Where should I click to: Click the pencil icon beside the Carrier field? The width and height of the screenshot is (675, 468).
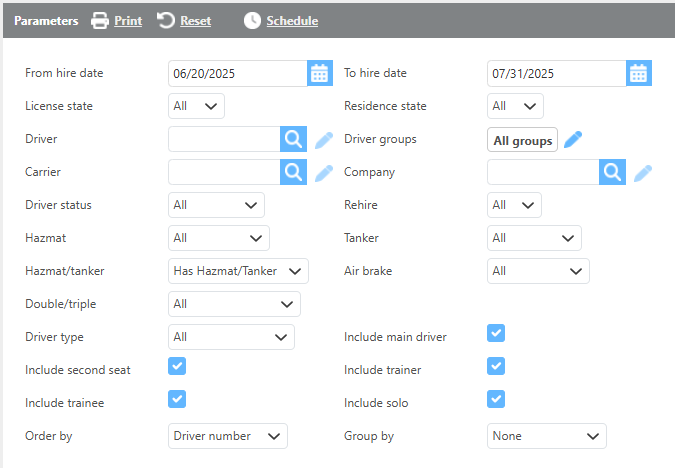tap(324, 173)
